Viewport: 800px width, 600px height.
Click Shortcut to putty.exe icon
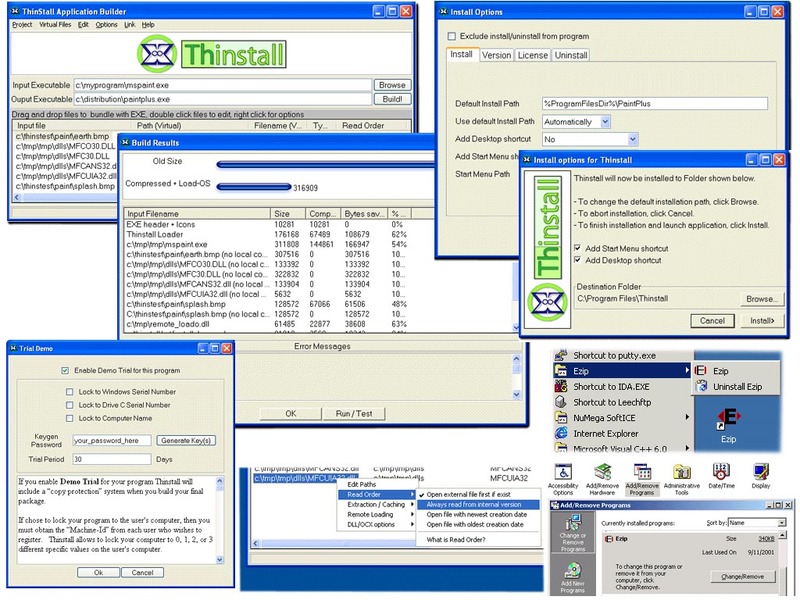561,355
